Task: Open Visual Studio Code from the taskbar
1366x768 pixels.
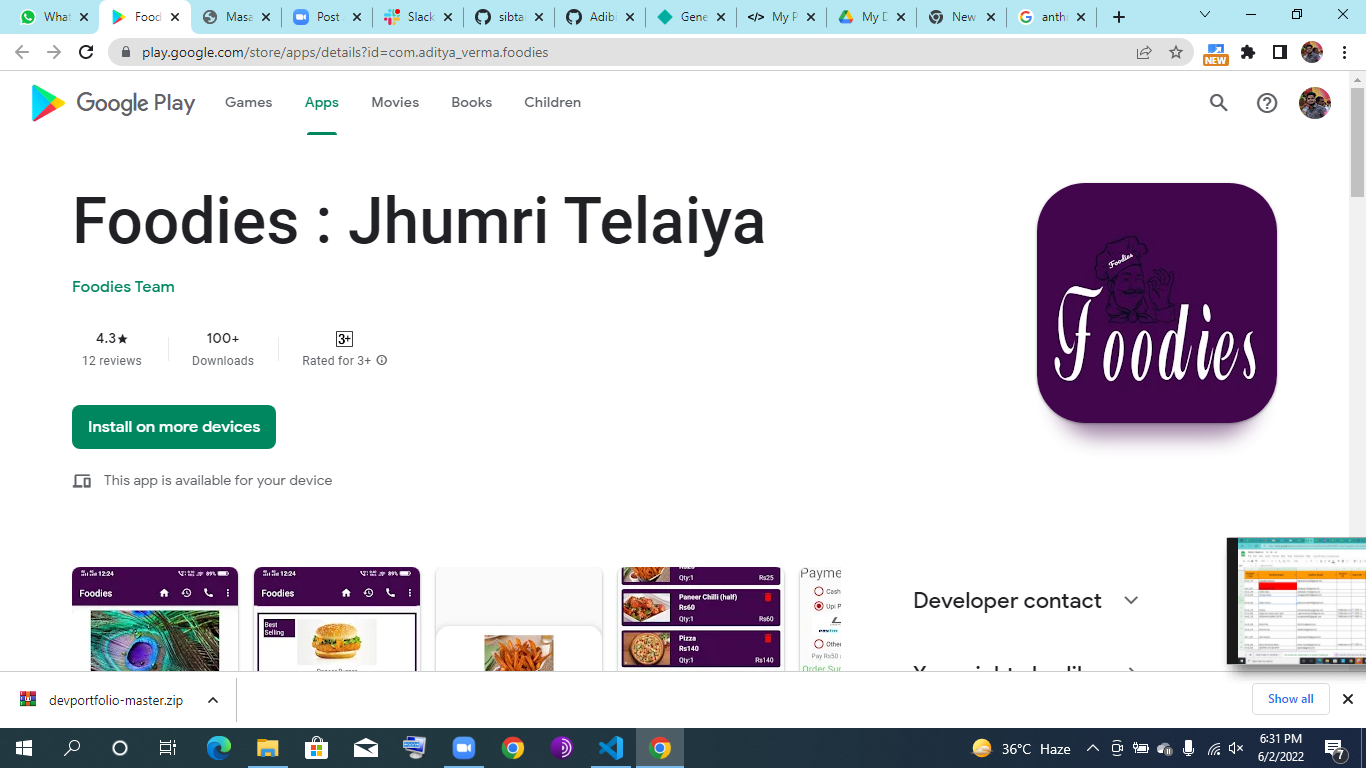Action: coord(610,748)
